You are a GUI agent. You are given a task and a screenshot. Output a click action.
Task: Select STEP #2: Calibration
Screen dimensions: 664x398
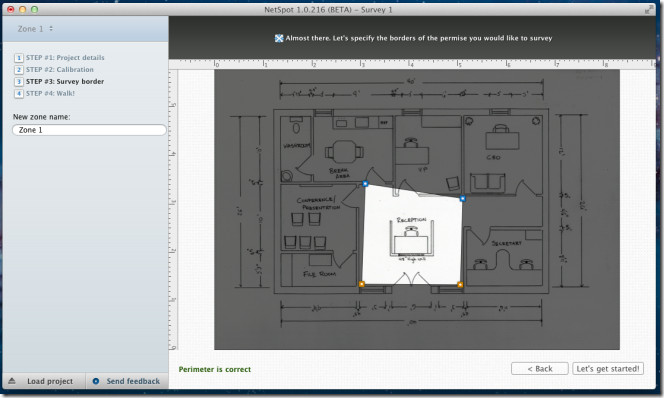pyautogui.click(x=60, y=69)
